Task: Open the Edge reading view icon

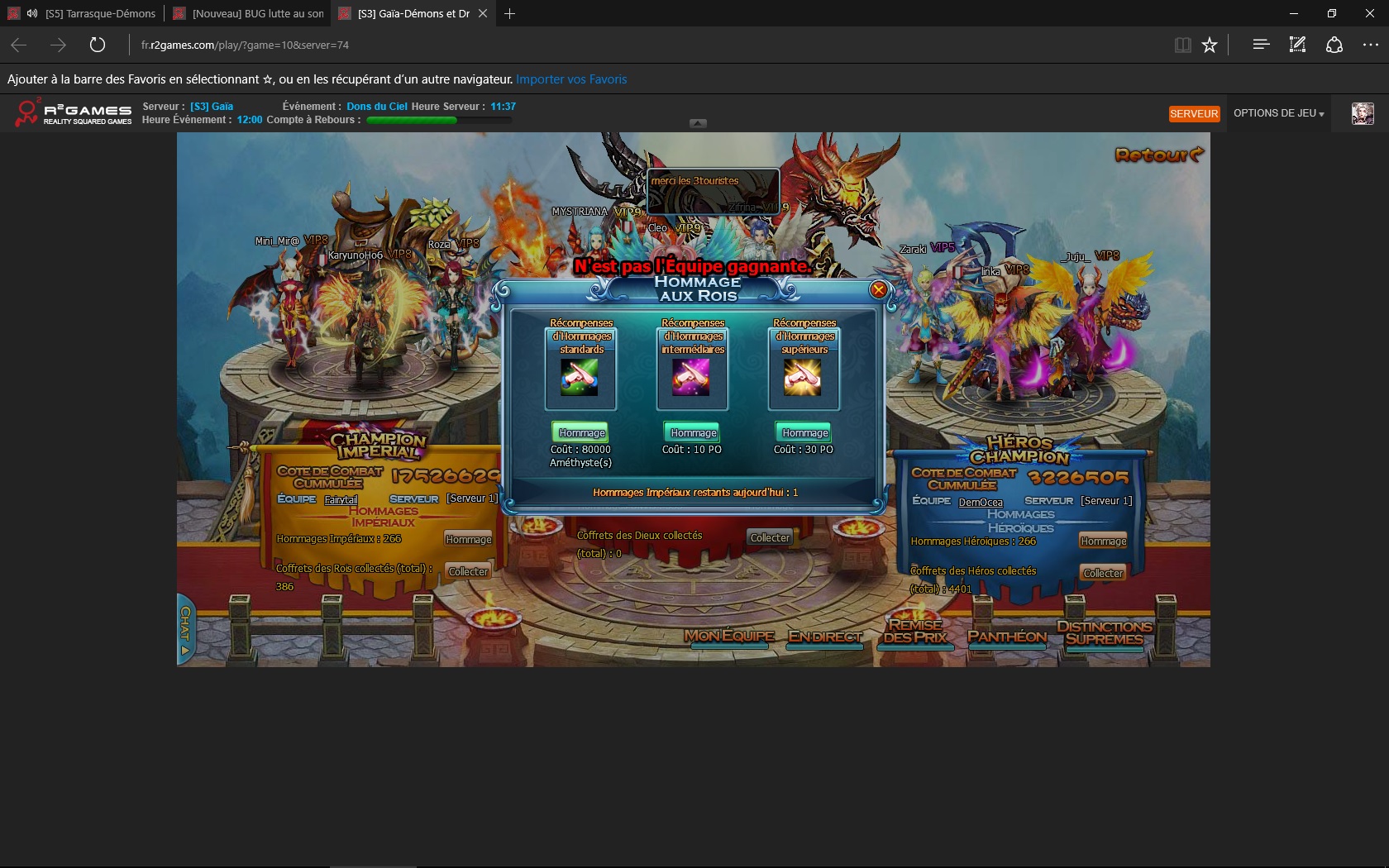Action: [1182, 45]
